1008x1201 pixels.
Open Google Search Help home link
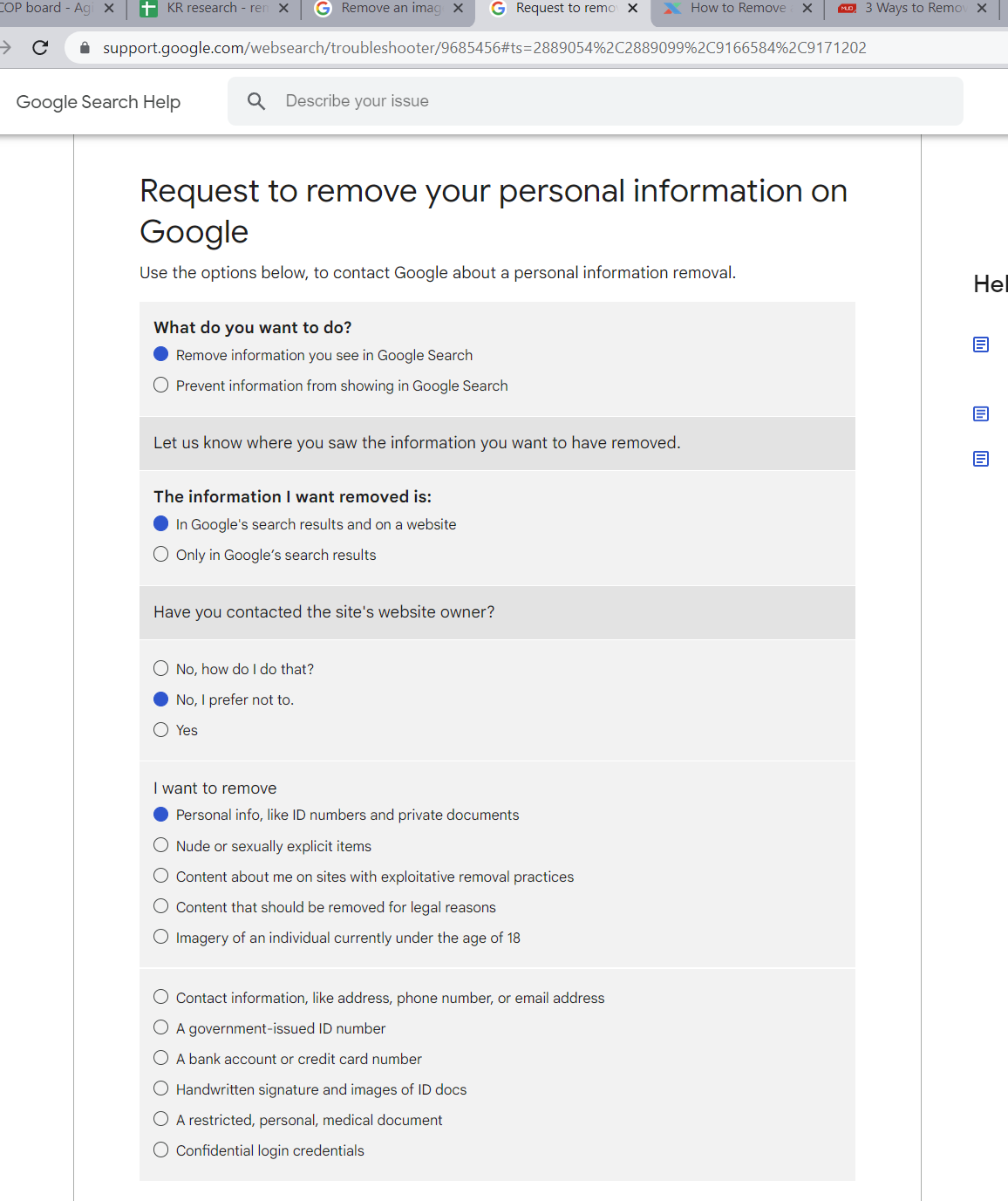click(x=99, y=101)
